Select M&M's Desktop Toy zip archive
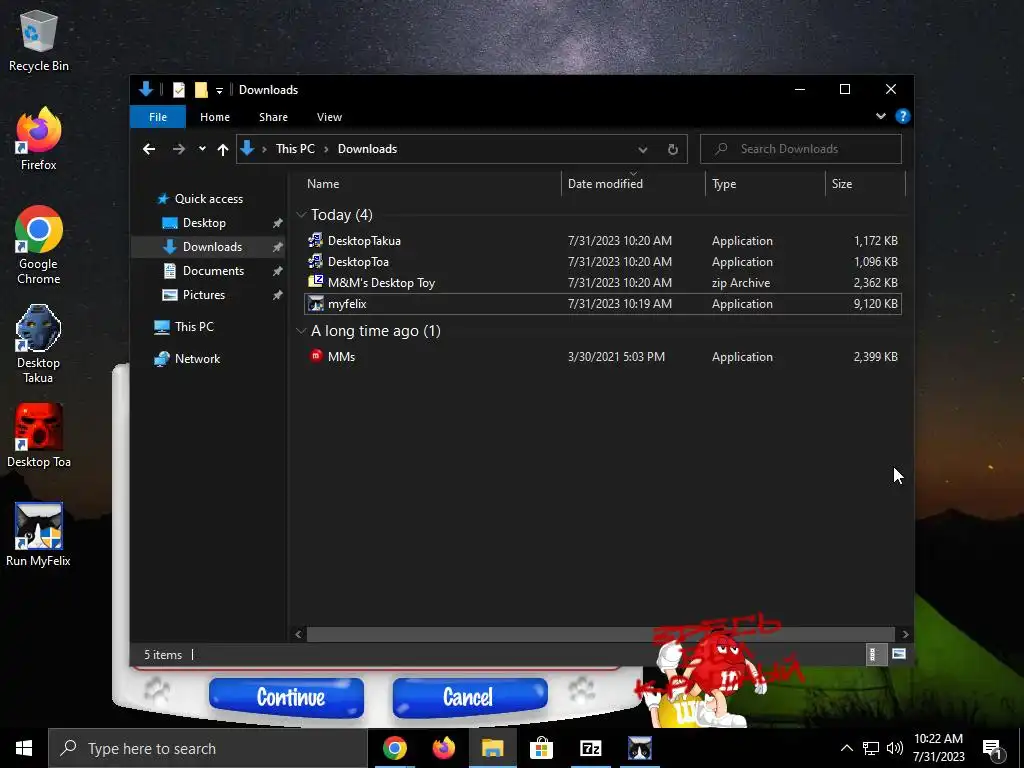Image resolution: width=1024 pixels, height=768 pixels. [603, 283]
